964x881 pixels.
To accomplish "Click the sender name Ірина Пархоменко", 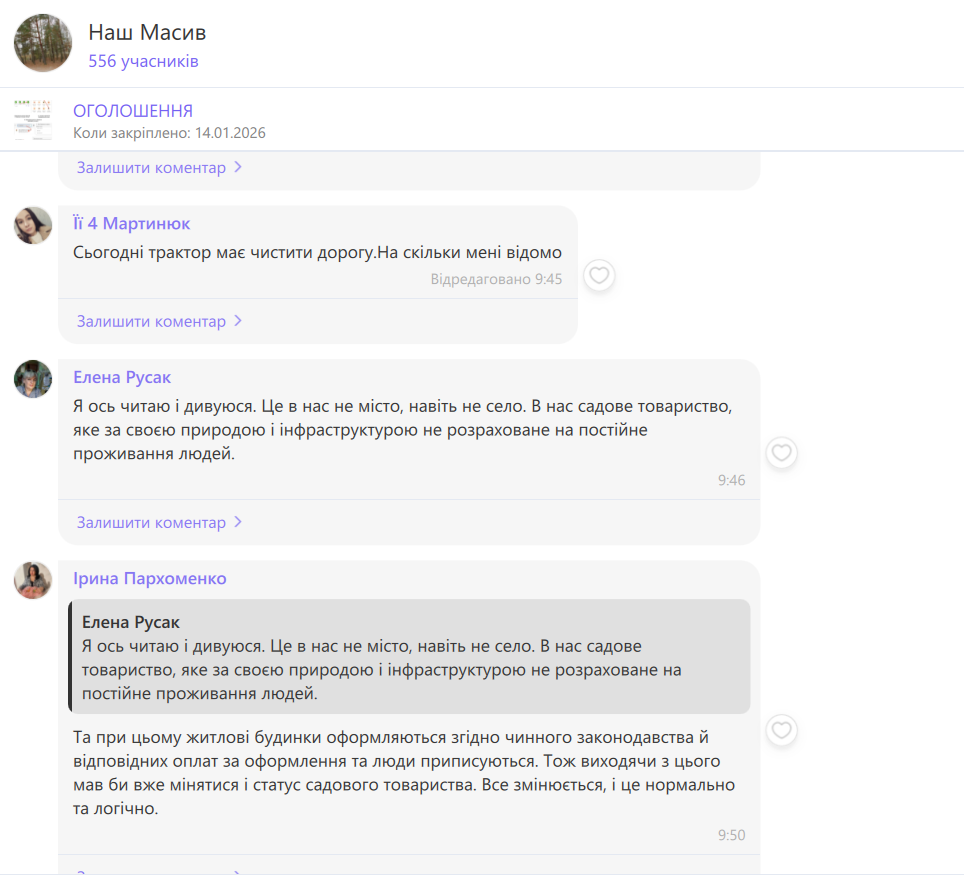I will click(x=150, y=578).
